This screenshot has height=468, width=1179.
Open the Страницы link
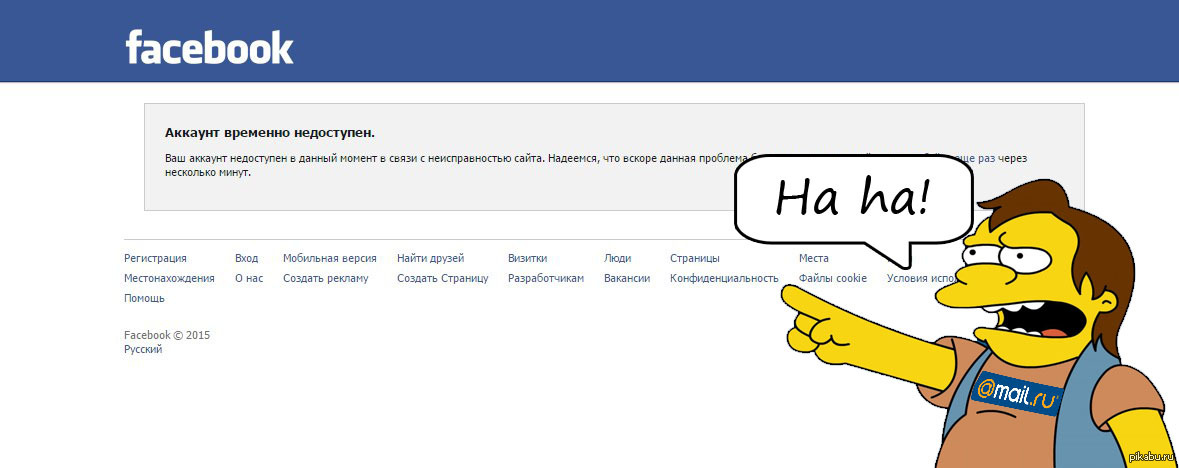(x=695, y=258)
